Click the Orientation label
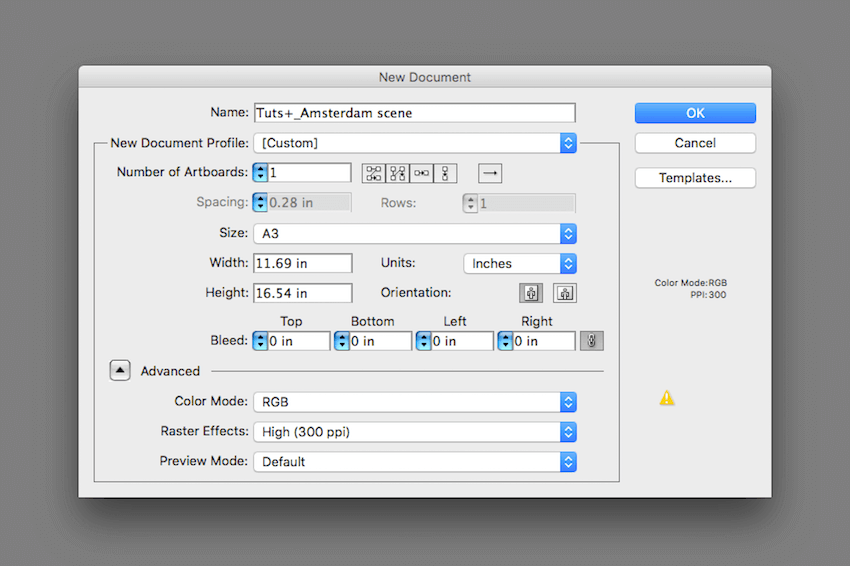This screenshot has height=566, width=850. (416, 293)
